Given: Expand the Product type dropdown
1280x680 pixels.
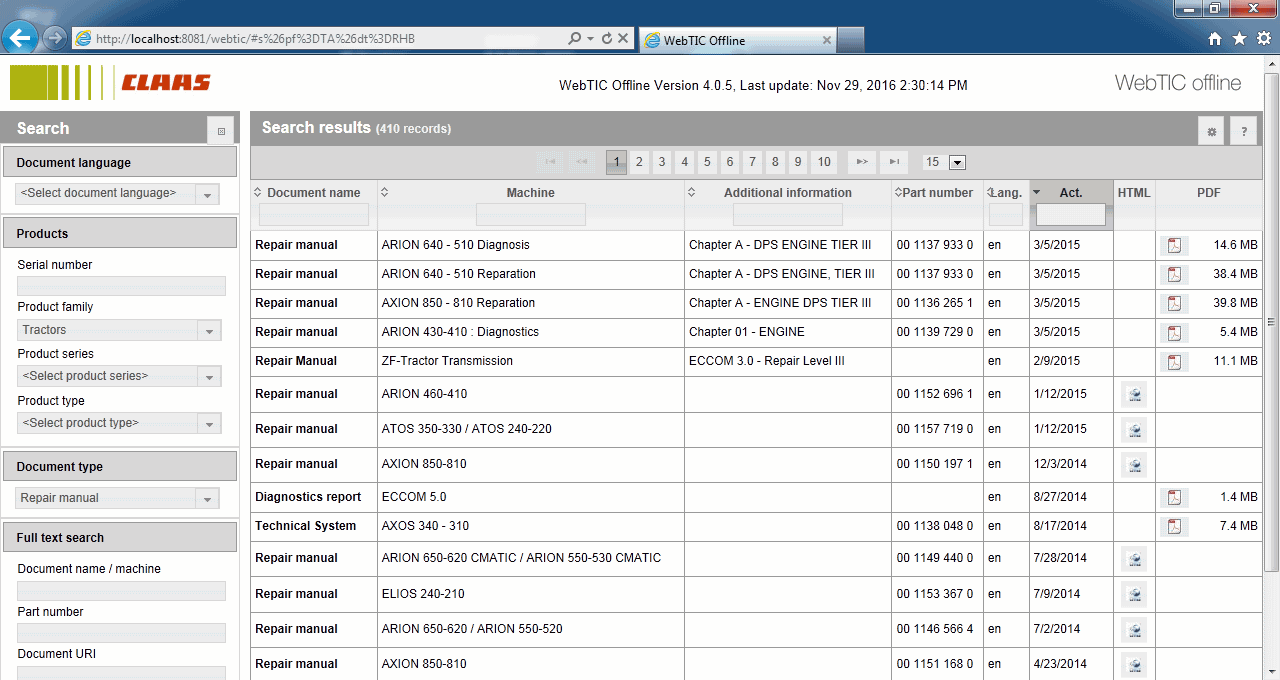Looking at the screenshot, I should 119,423.
